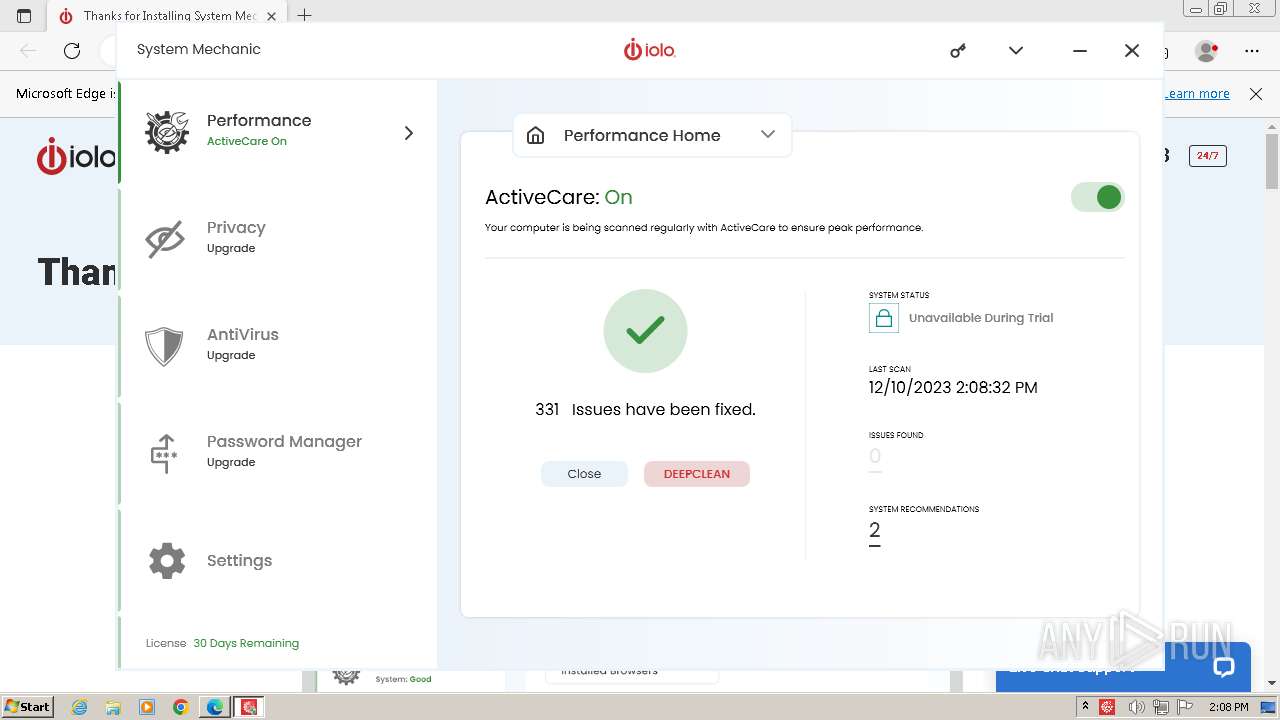Click the last scan date text
Screen dimensions: 1280x720
pos(953,388)
